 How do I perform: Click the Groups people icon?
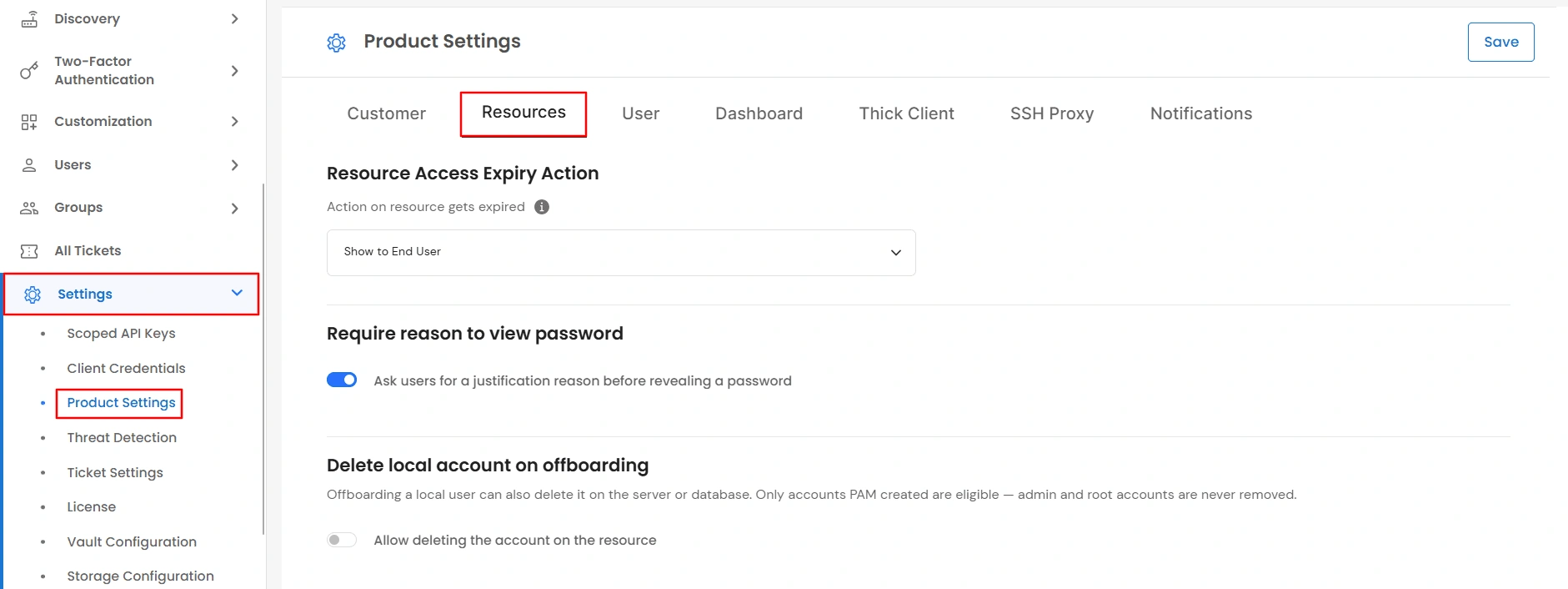pos(29,208)
